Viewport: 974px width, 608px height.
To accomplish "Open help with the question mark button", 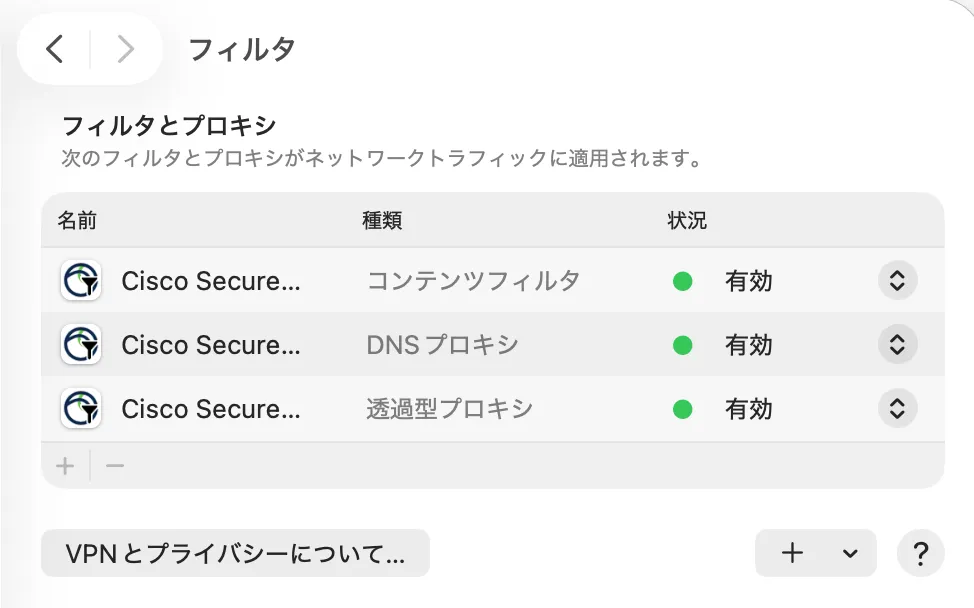I will click(x=921, y=553).
